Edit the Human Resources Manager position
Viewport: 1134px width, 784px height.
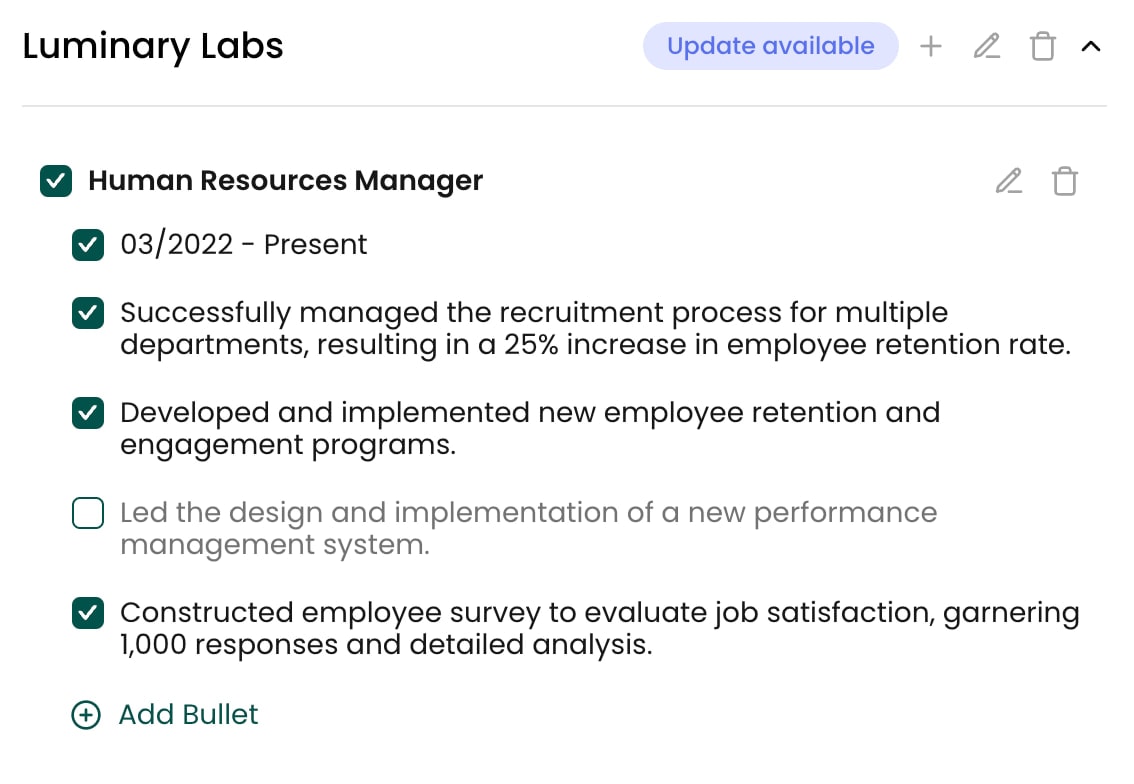pyautogui.click(x=1009, y=181)
